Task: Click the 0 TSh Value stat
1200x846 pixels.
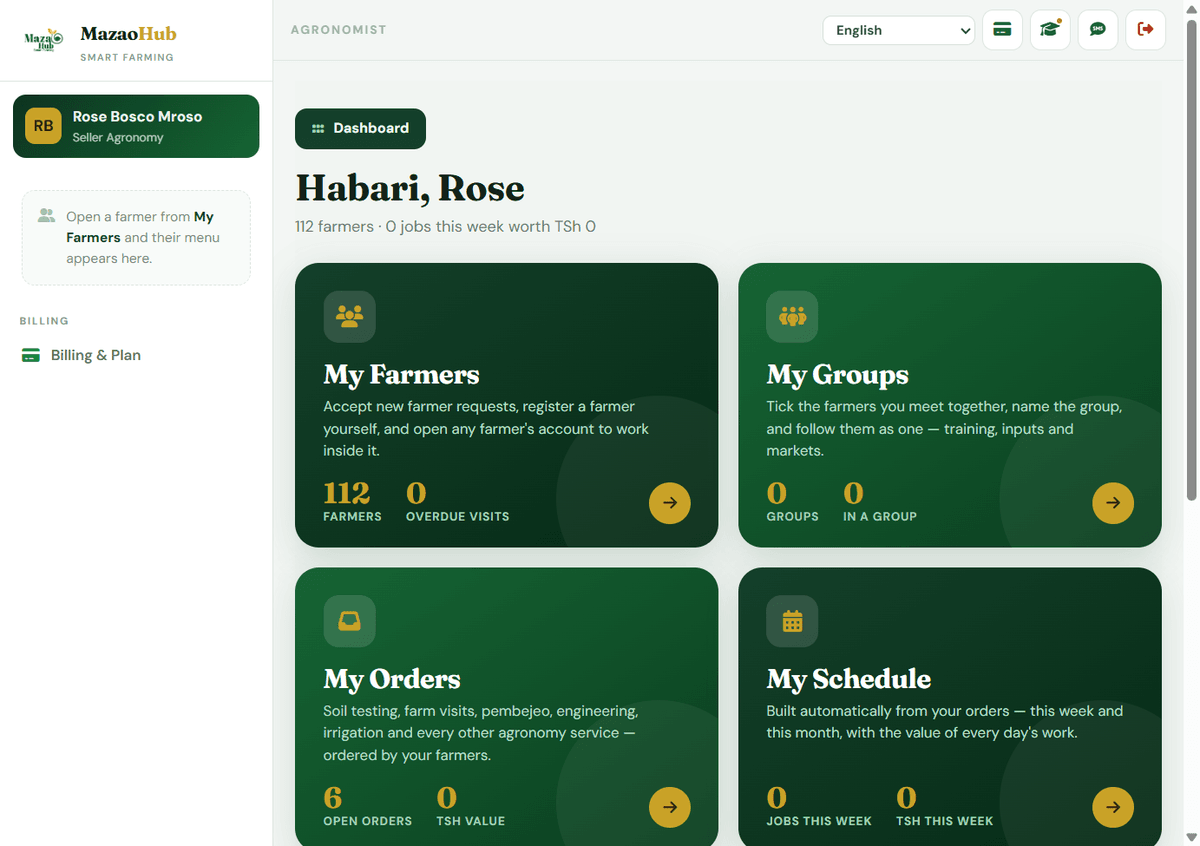Action: [470, 806]
